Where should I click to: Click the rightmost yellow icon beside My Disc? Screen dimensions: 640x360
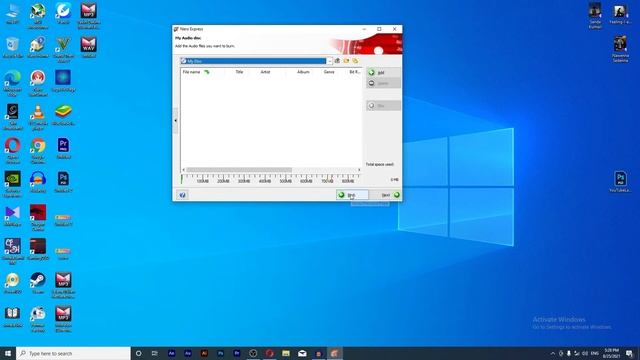pyautogui.click(x=355, y=61)
